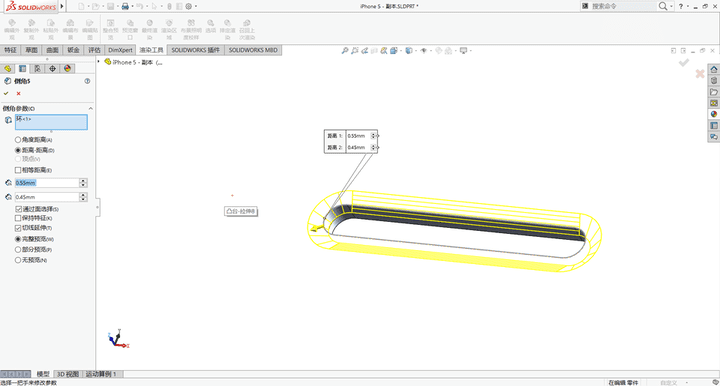Toggle the 保持特征 checkbox
720x386 pixels.
[18, 218]
